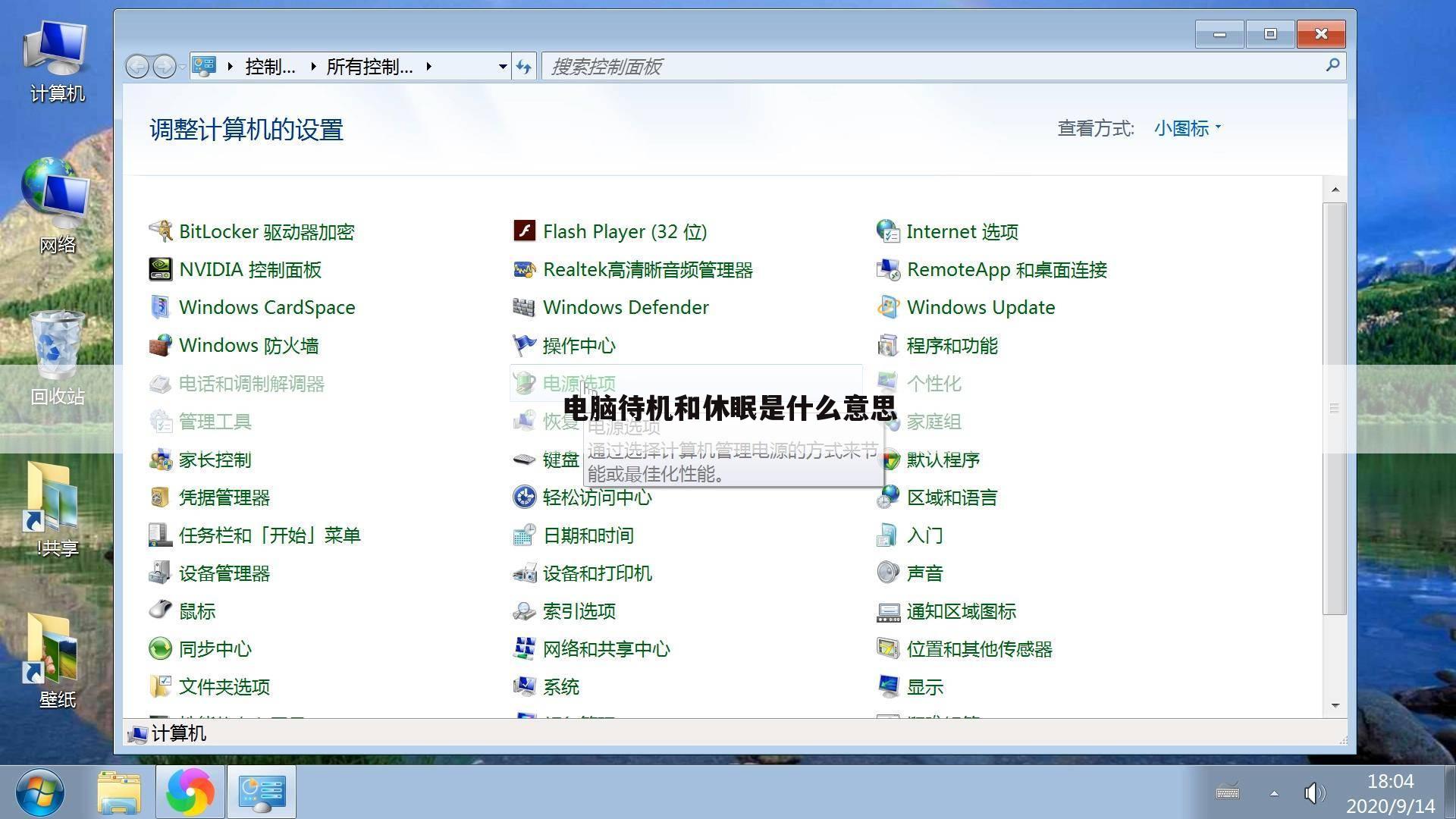The height and width of the screenshot is (819, 1456).
Task: Select the 回收站 desktop icon
Action: [x=57, y=357]
